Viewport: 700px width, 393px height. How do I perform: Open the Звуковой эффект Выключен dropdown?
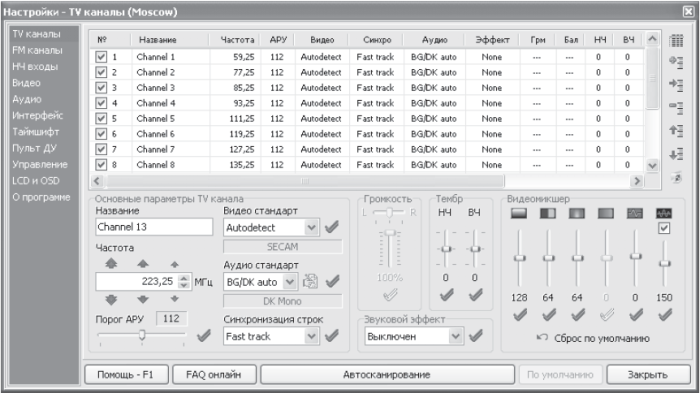click(455, 336)
